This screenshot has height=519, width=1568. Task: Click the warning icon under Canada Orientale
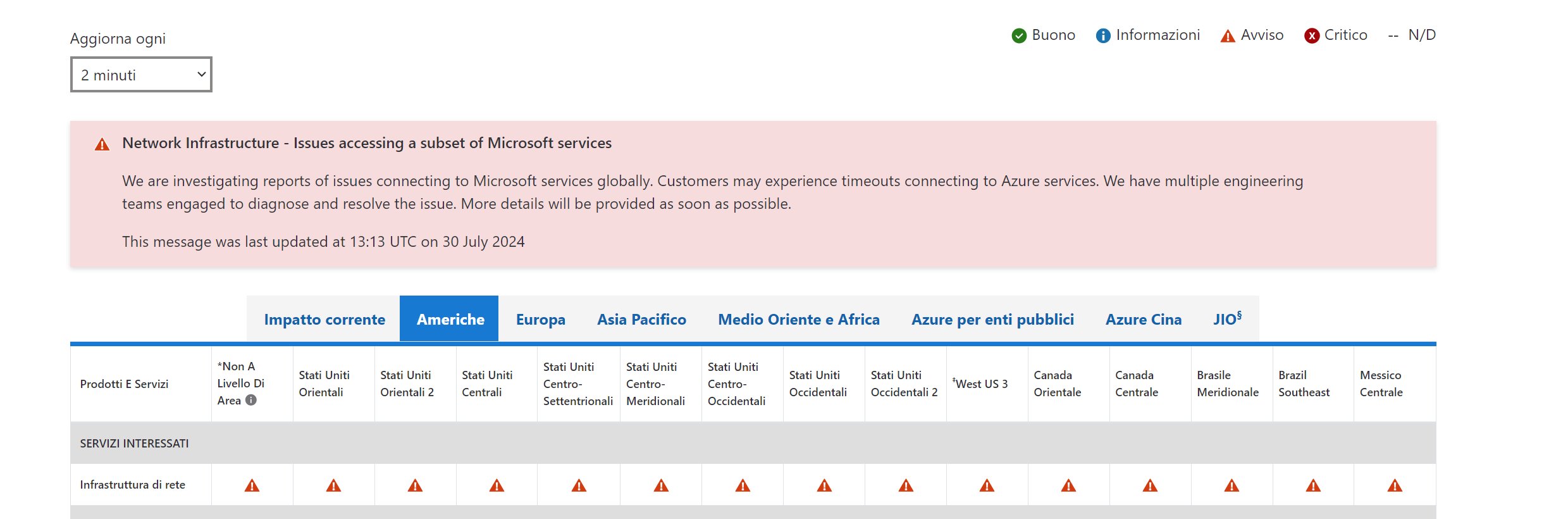(1068, 485)
